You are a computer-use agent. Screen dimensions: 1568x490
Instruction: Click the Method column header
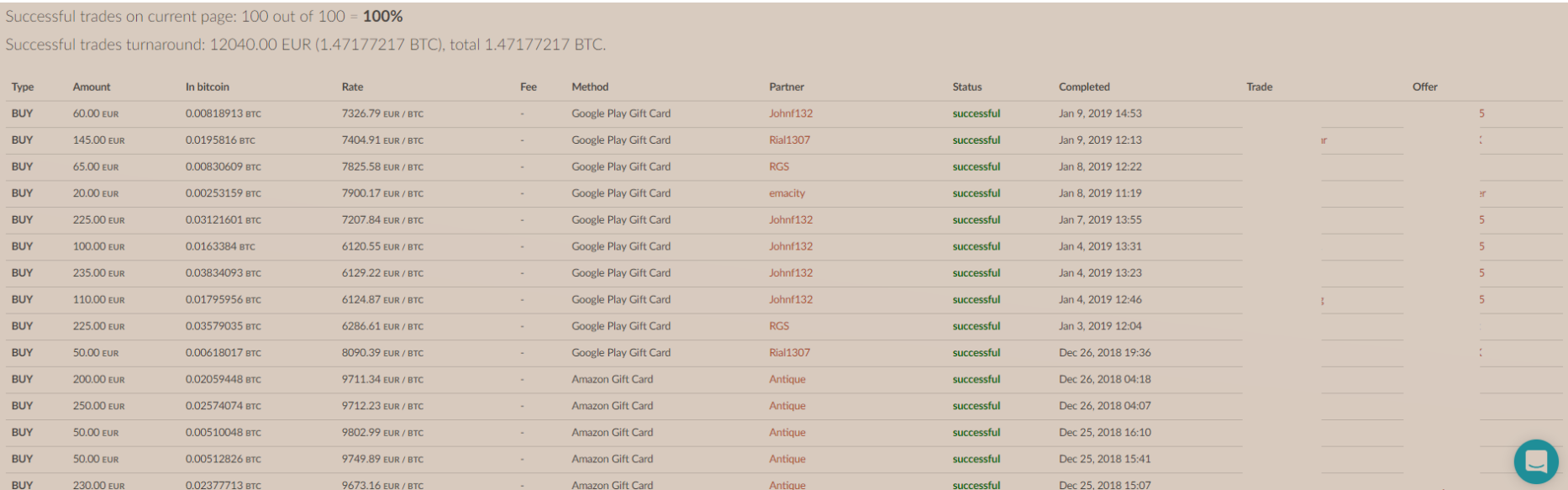pos(590,87)
